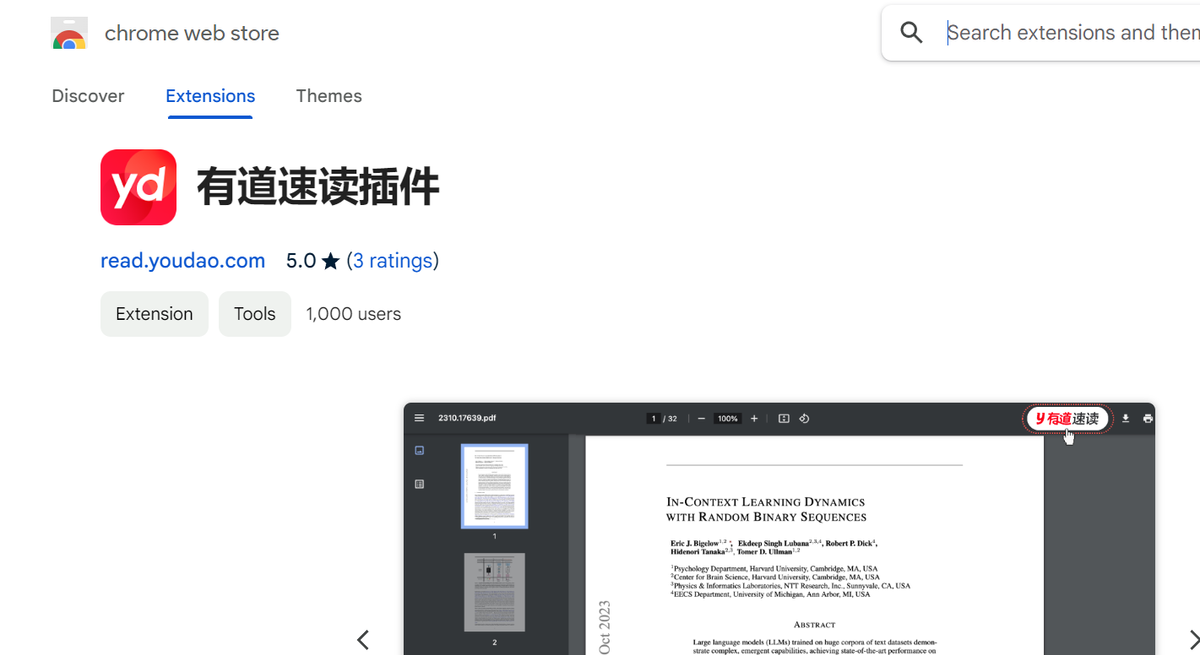This screenshot has width=1200, height=655.
Task: Open the 3 ratings link
Action: click(x=393, y=260)
